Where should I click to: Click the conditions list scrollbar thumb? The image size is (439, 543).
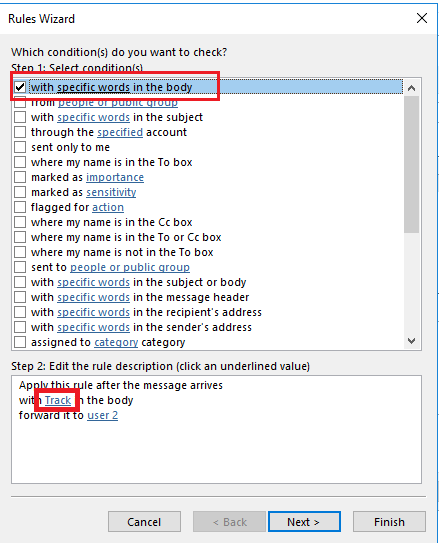tap(412, 164)
